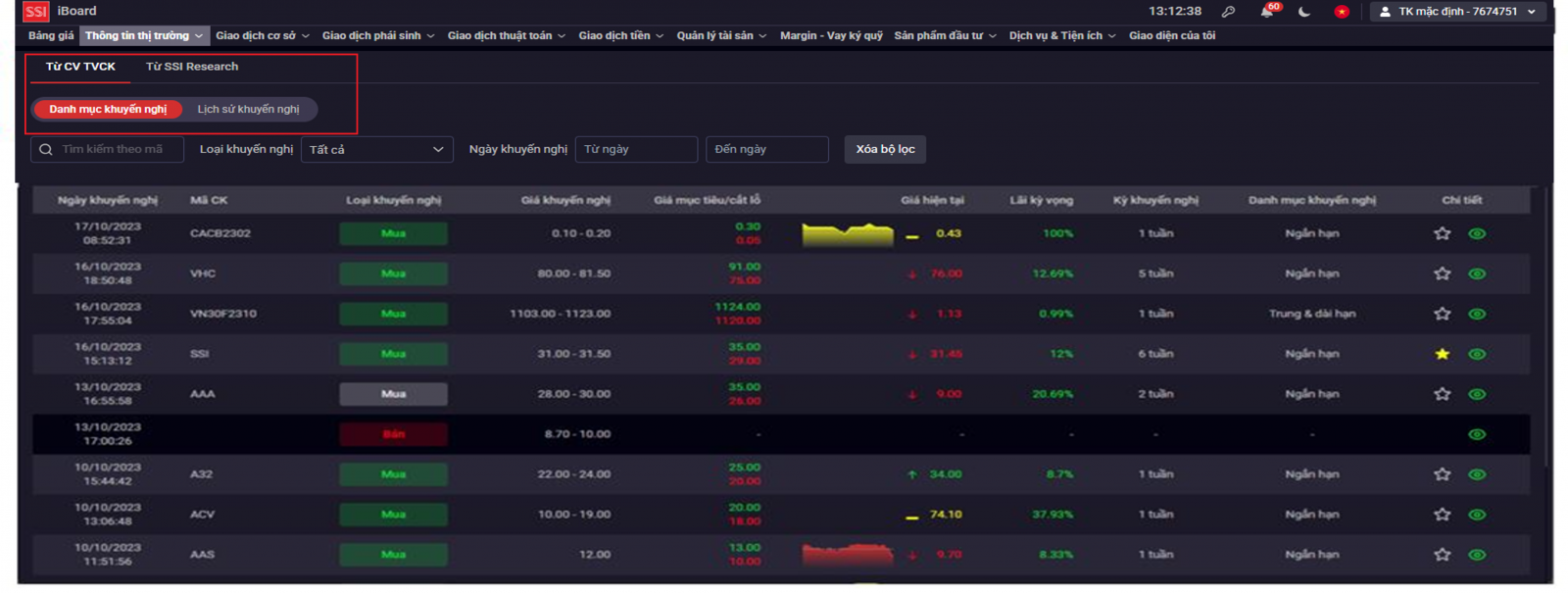Click the Xóa bộ lọc button
The image size is (1568, 593).
pyautogui.click(x=885, y=149)
